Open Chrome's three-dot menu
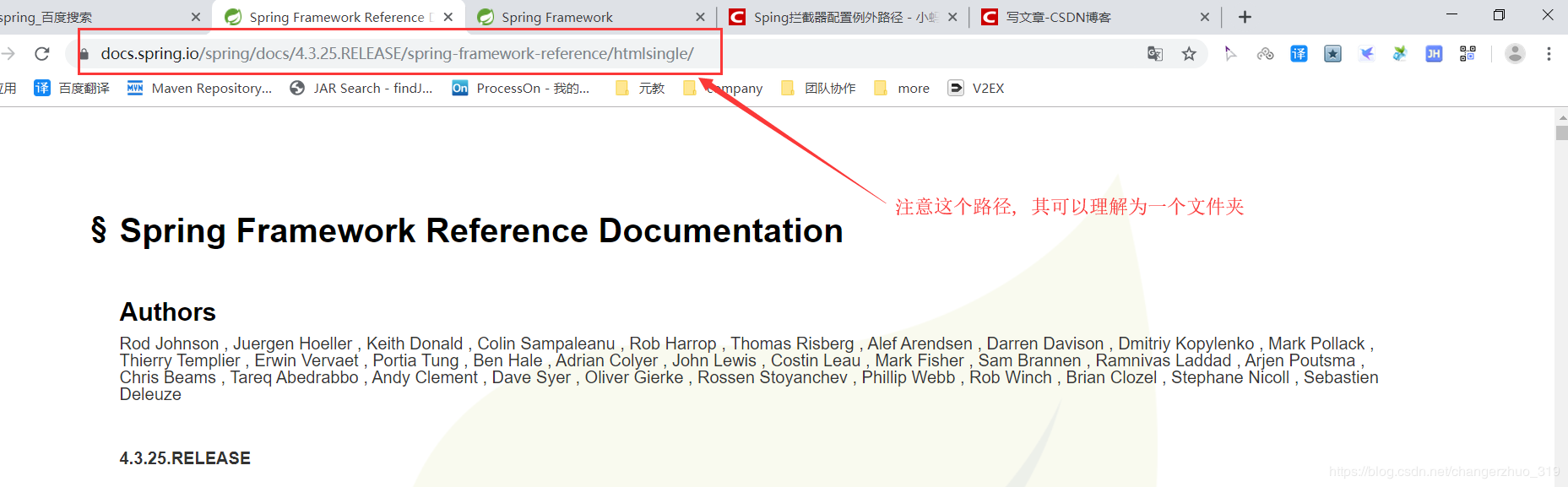Viewport: 1568px width, 487px height. click(1549, 54)
